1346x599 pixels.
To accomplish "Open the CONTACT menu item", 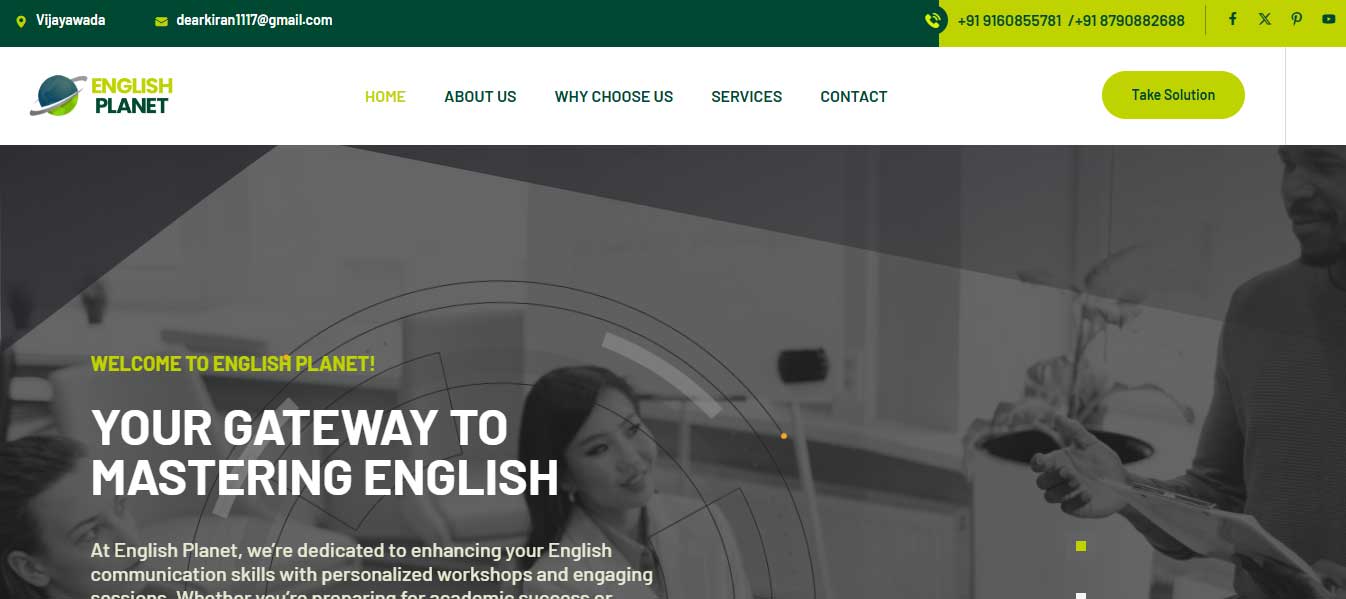I will (854, 97).
